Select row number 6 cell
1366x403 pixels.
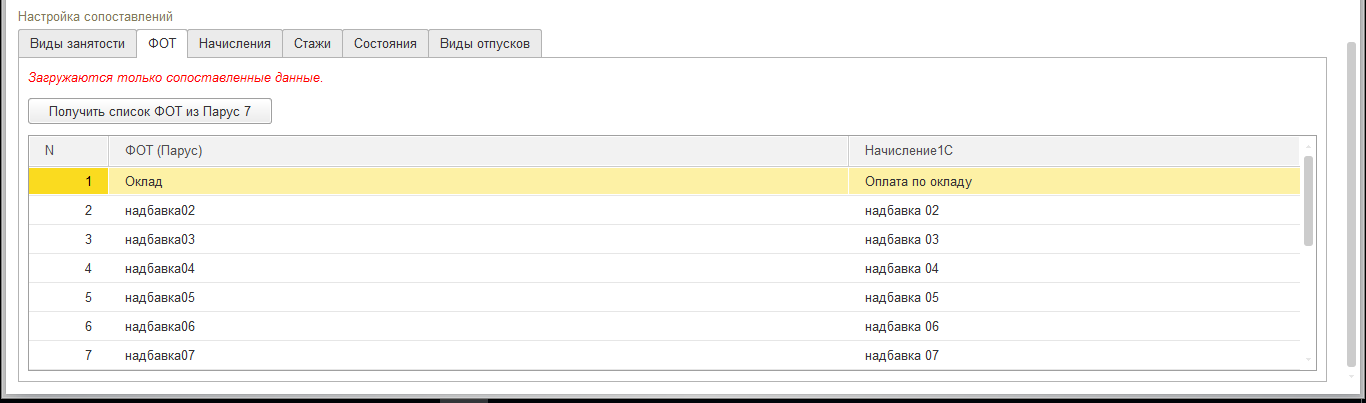point(68,327)
